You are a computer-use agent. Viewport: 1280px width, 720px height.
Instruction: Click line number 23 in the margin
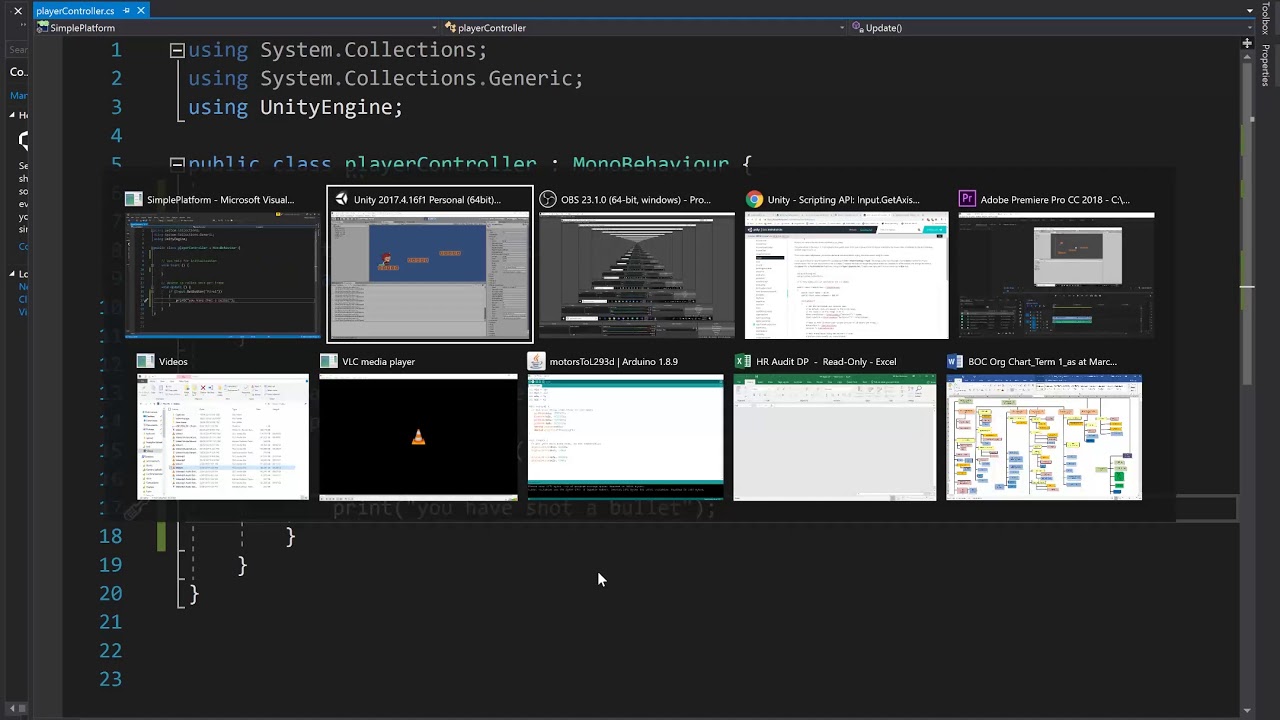(111, 679)
